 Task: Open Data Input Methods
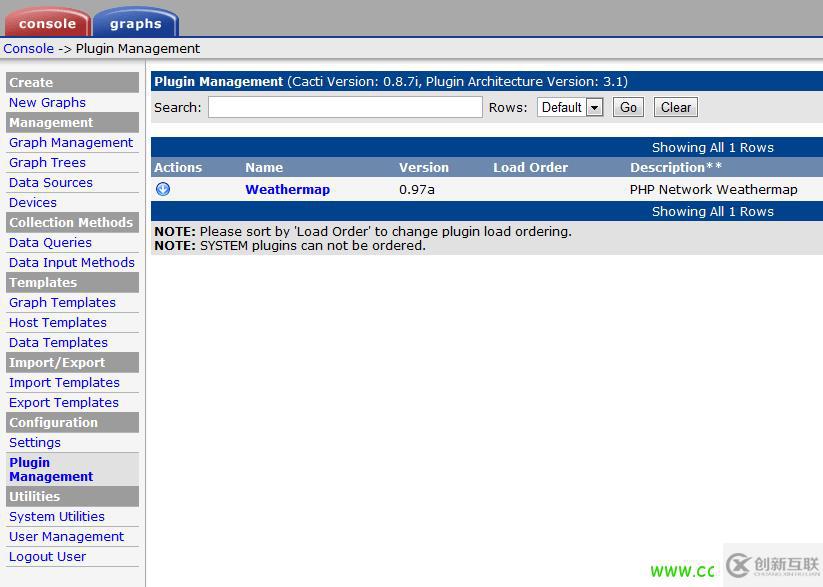point(72,262)
